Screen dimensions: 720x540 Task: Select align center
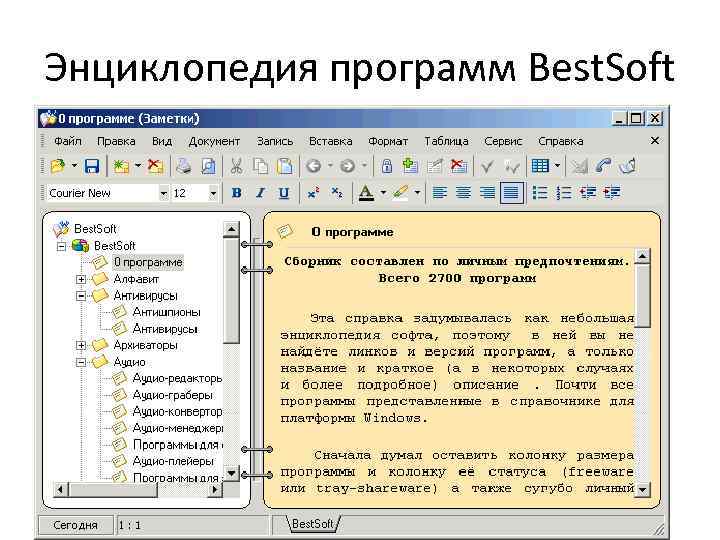click(x=463, y=193)
